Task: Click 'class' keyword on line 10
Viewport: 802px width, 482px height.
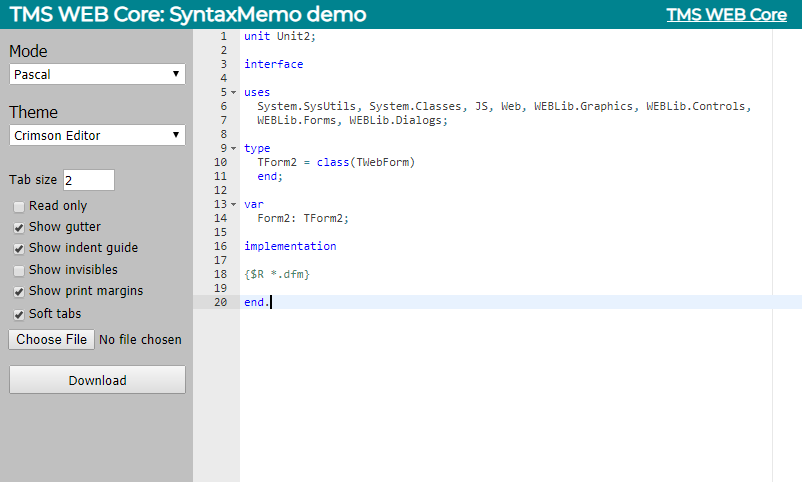Action: click(332, 162)
